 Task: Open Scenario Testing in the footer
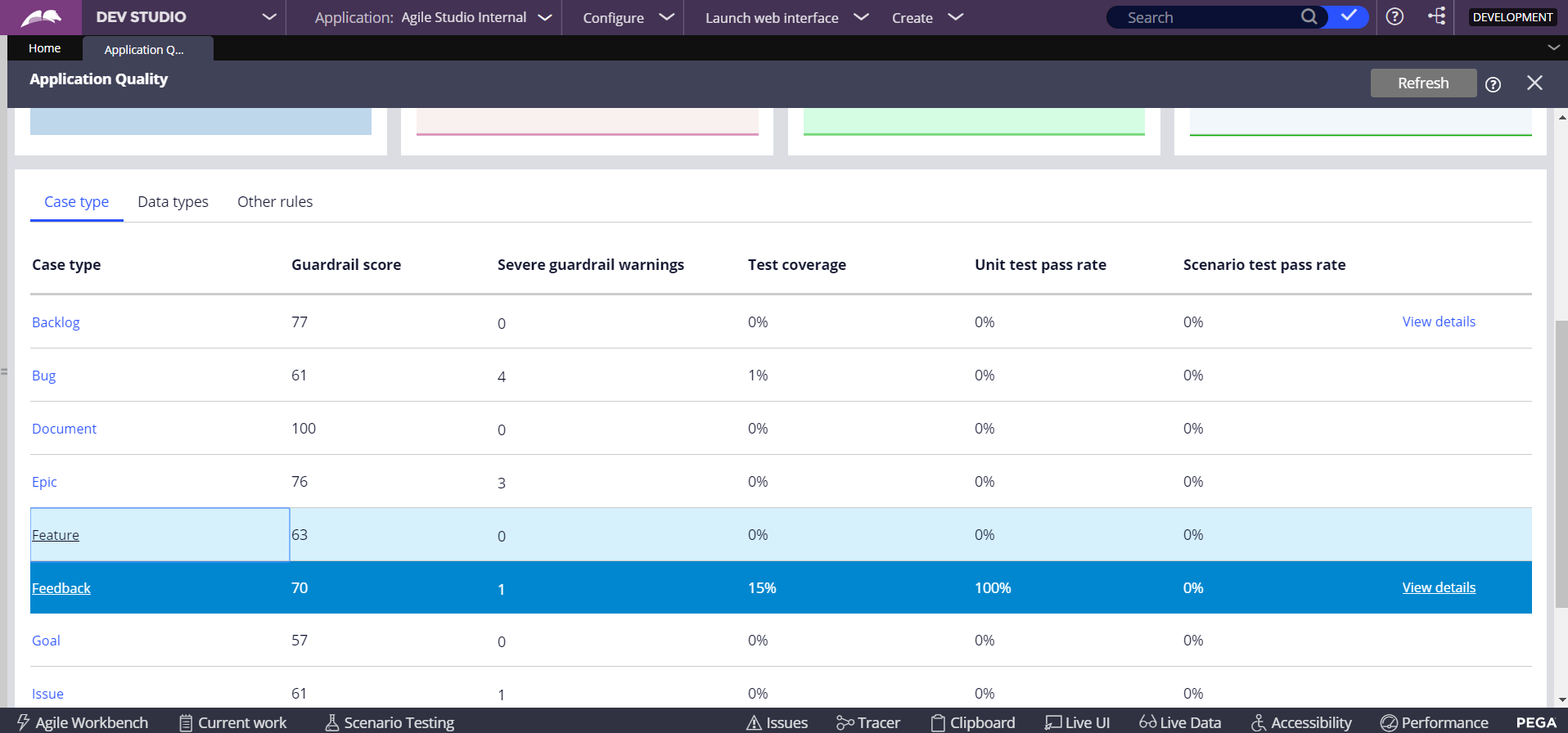coord(390,722)
